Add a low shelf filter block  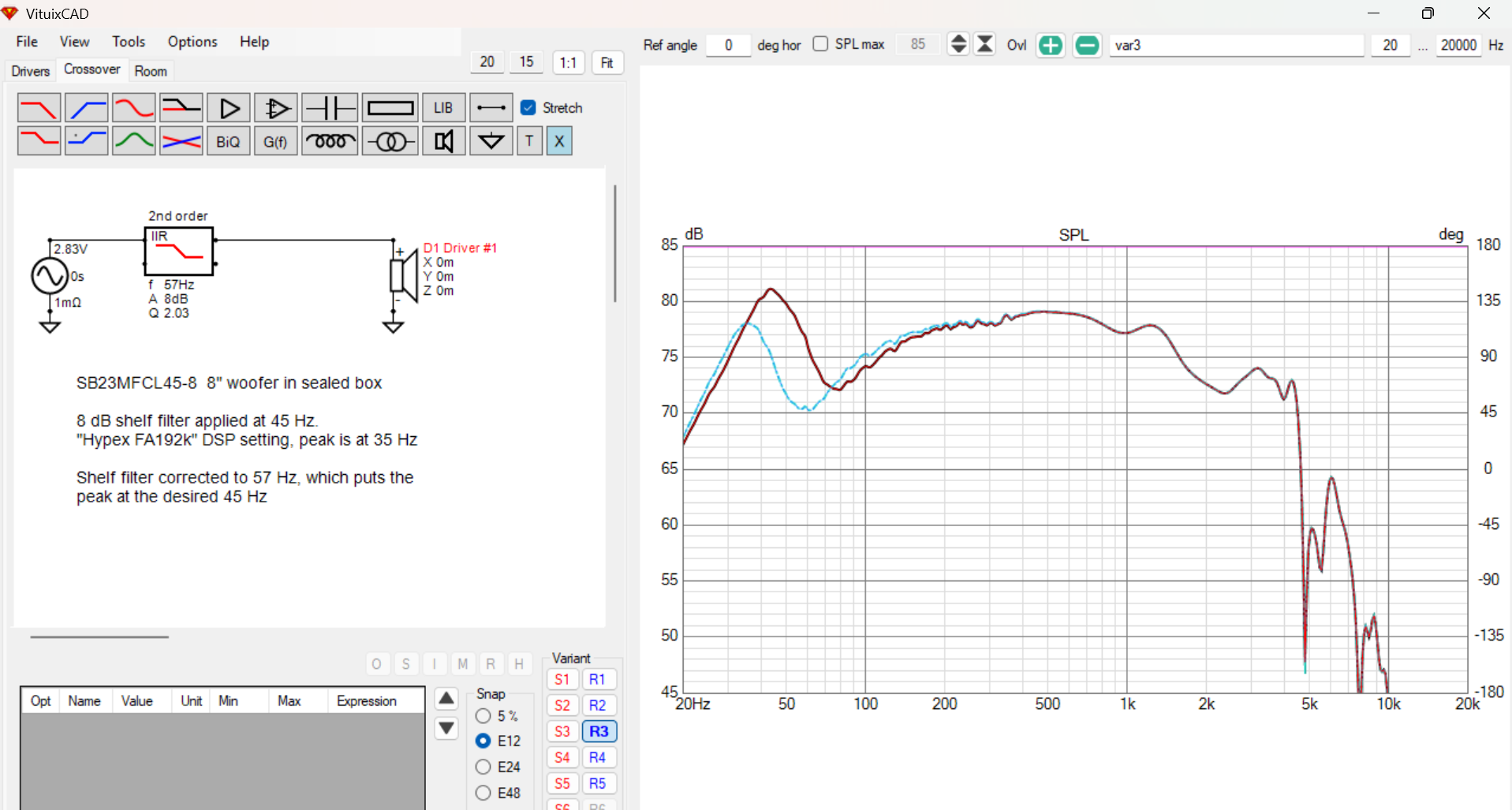pos(39,141)
